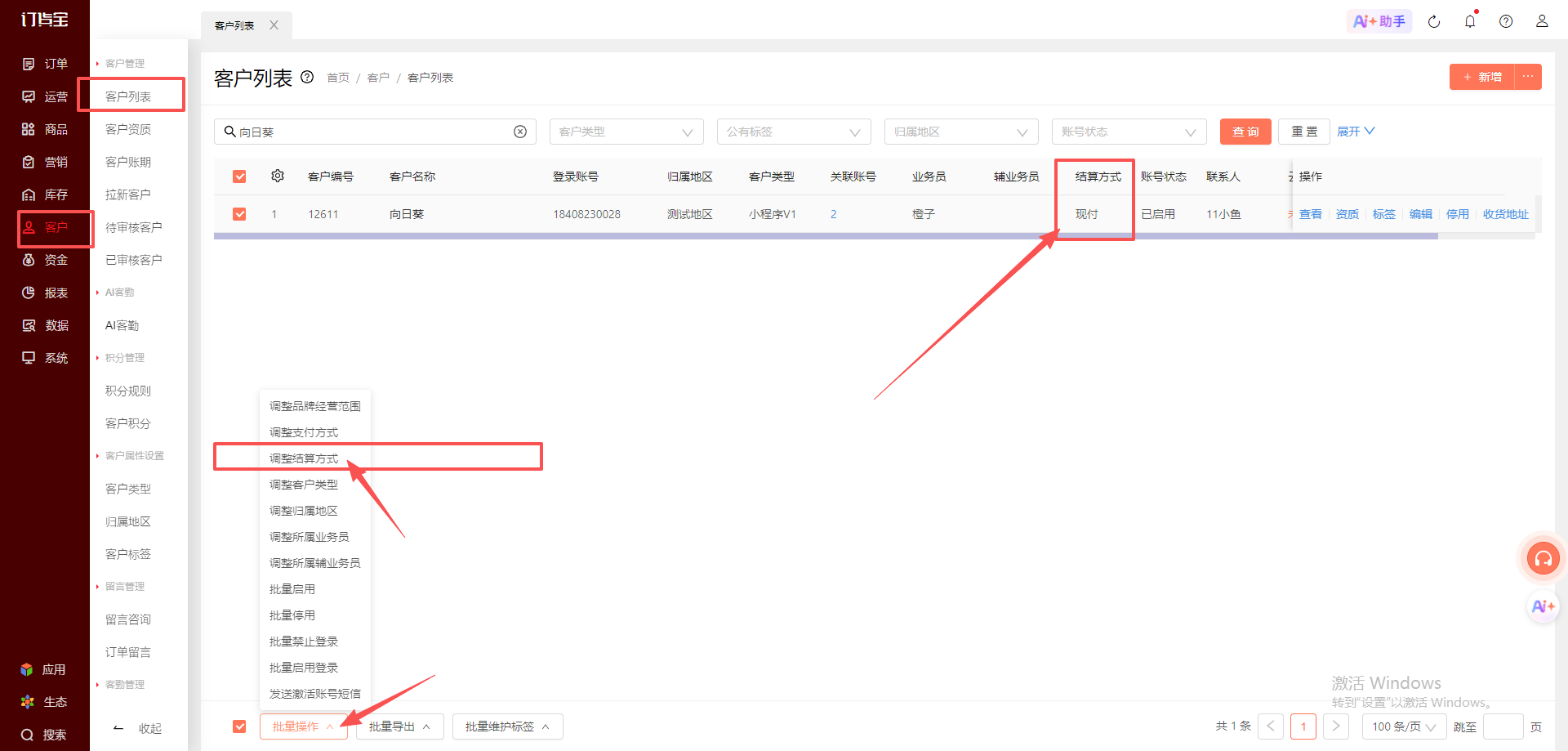The height and width of the screenshot is (751, 1568).
Task: Open the 库存 sidebar module
Action: [45, 194]
